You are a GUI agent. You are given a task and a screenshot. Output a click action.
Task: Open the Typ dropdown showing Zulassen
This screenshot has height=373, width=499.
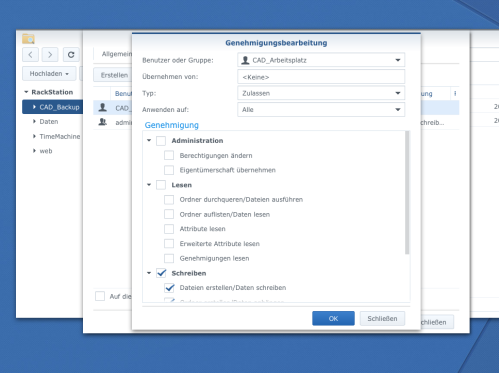pyautogui.click(x=321, y=93)
